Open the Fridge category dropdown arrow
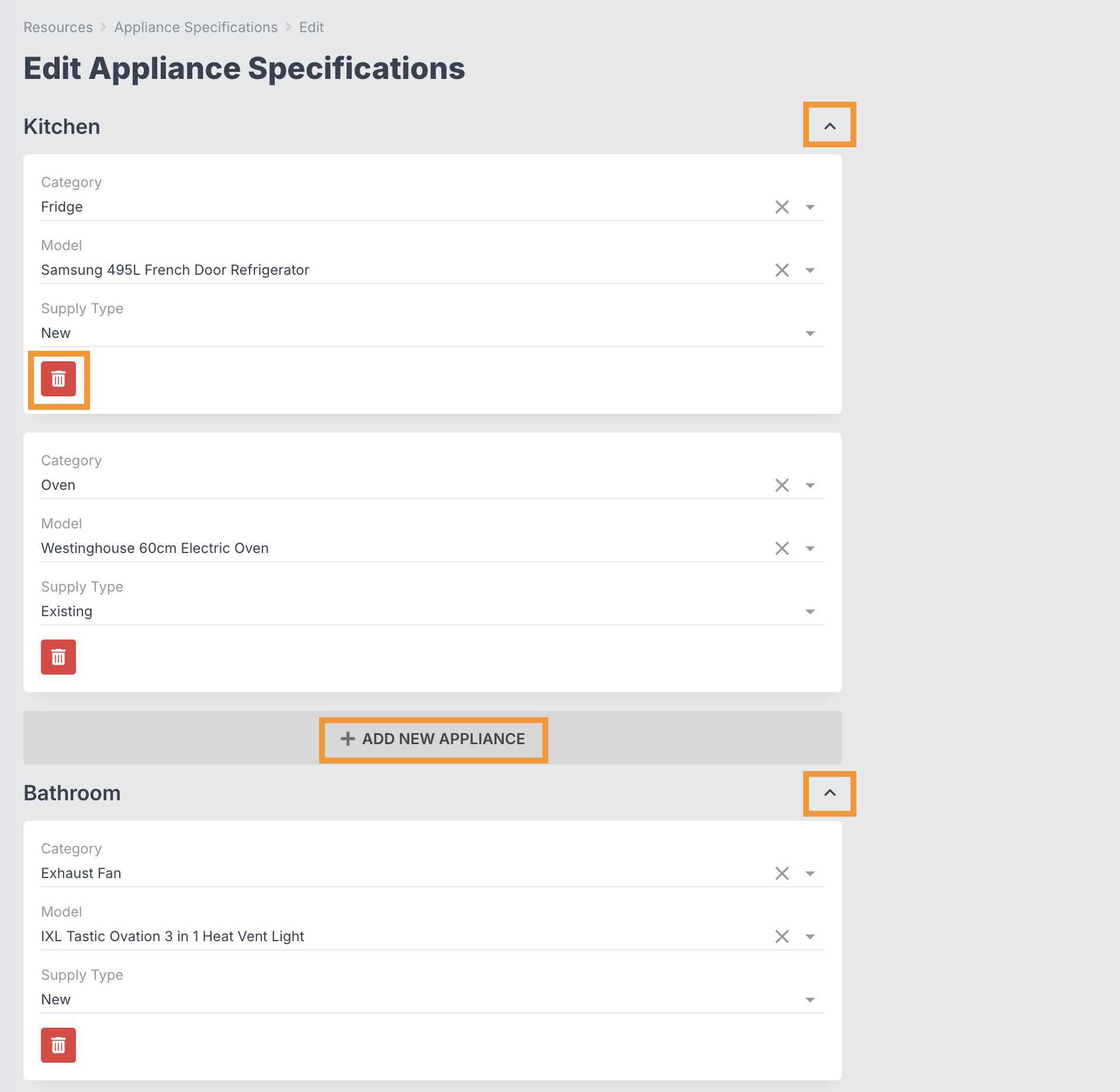The height and width of the screenshot is (1092, 1120). point(810,207)
